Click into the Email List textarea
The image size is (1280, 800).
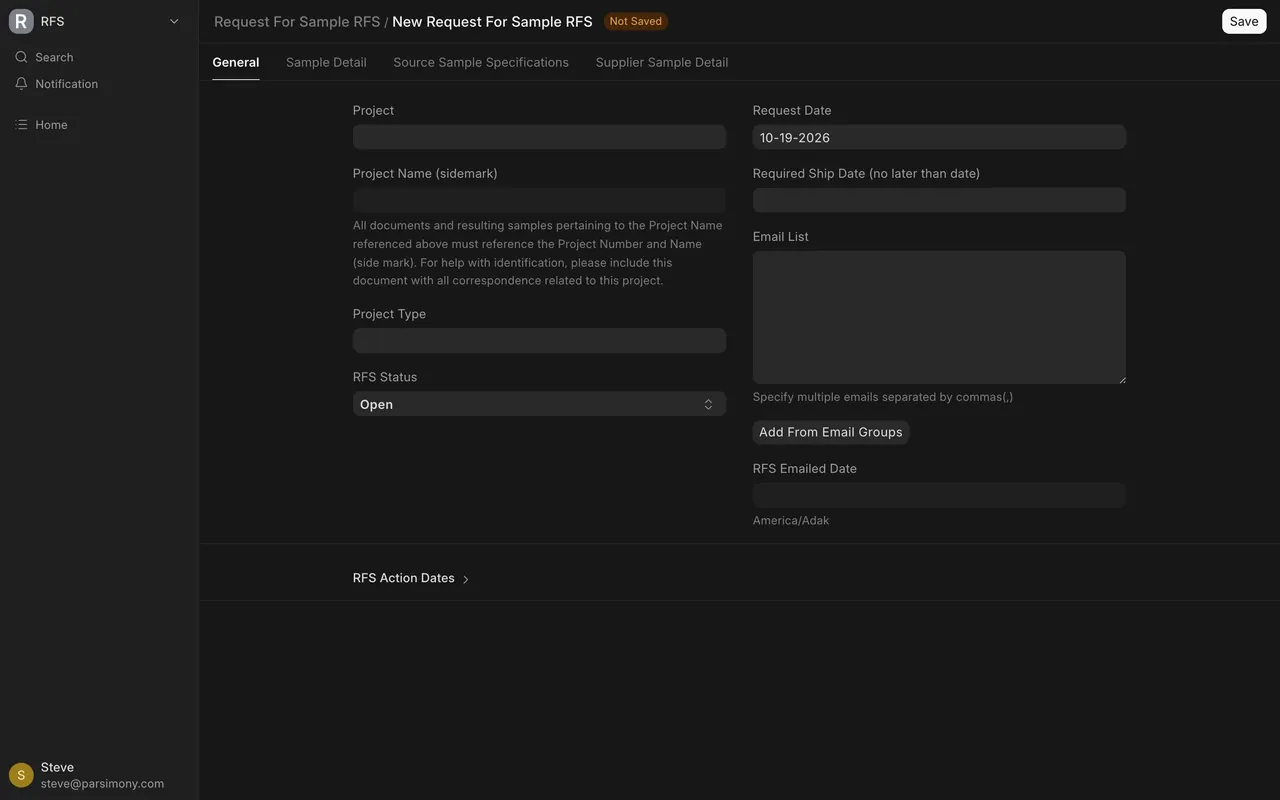coord(939,317)
